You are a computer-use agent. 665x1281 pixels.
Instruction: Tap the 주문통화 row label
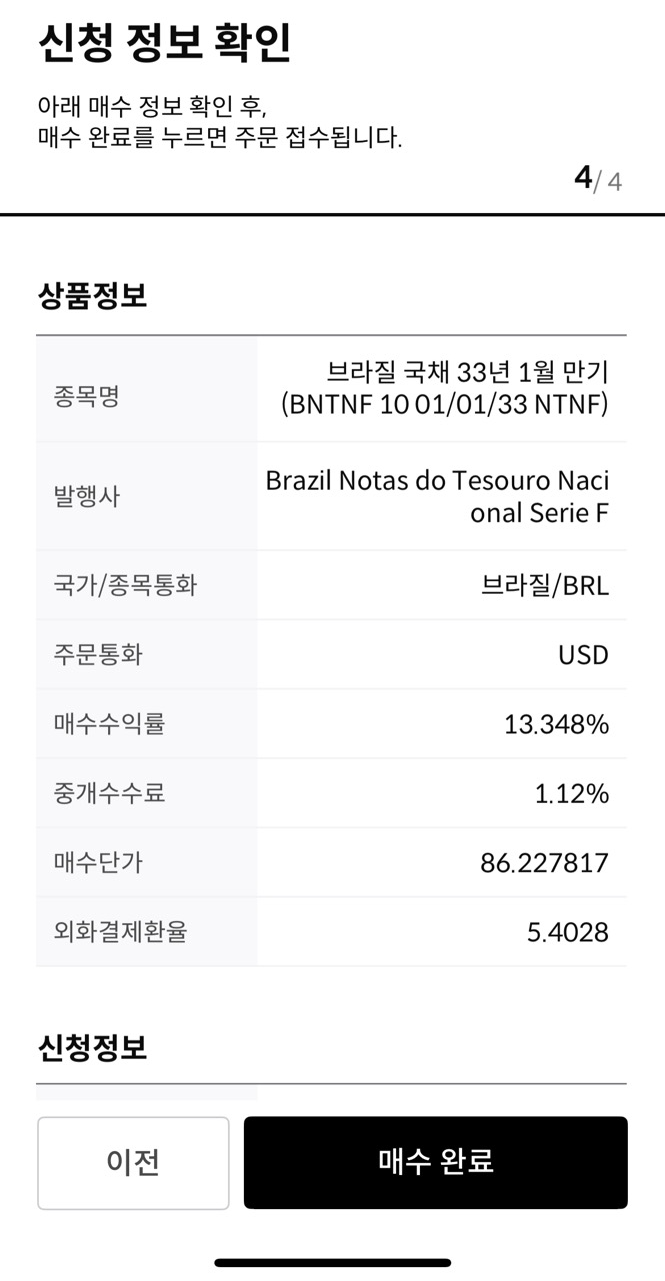click(98, 655)
